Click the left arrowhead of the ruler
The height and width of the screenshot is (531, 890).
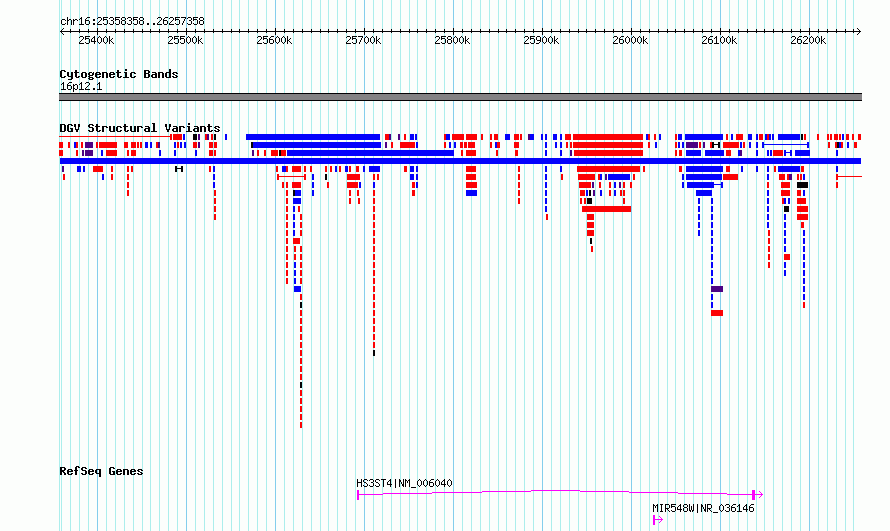62,31
